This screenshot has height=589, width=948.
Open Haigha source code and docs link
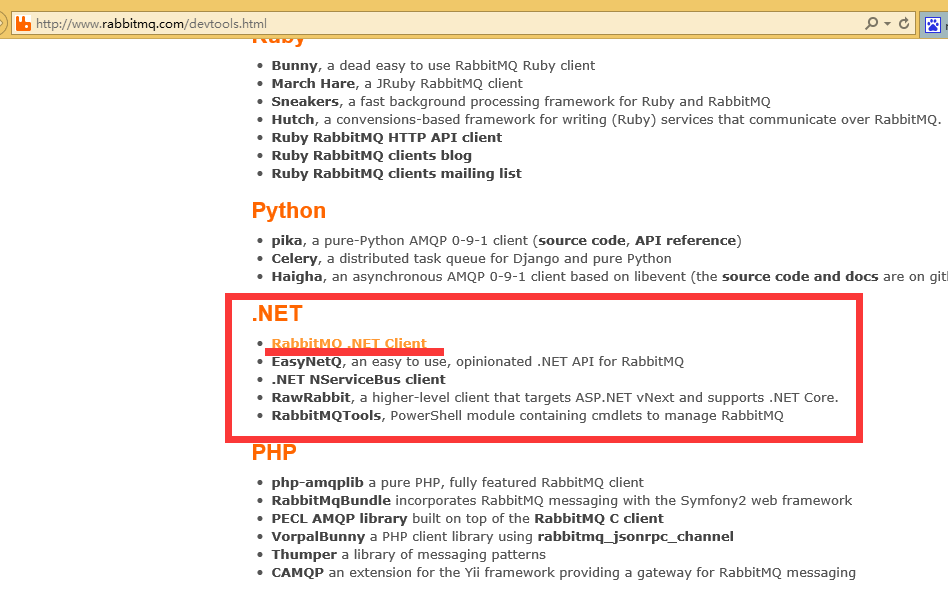click(800, 277)
